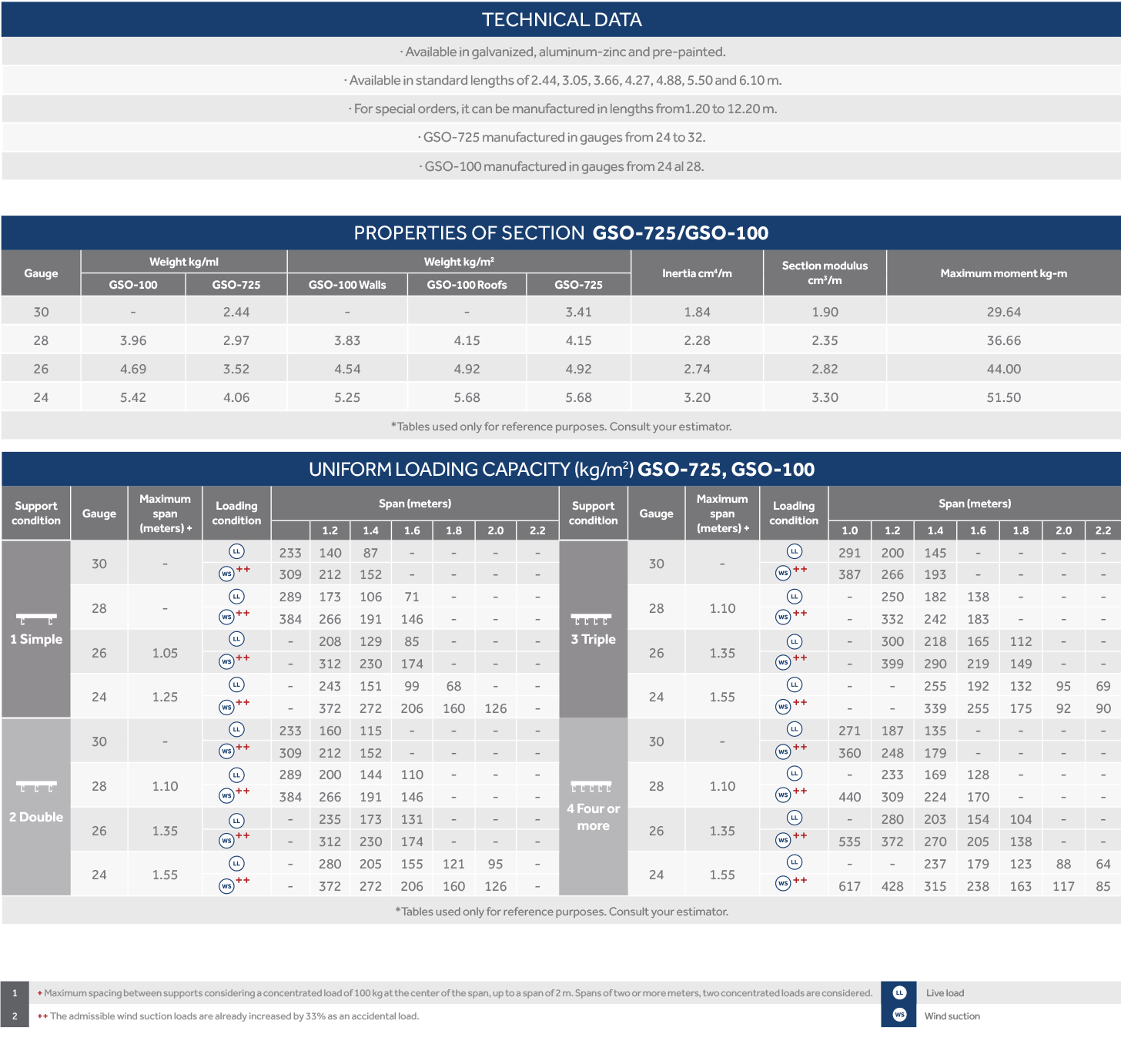Click the Maximum moment kg-m column header

coord(1003,273)
